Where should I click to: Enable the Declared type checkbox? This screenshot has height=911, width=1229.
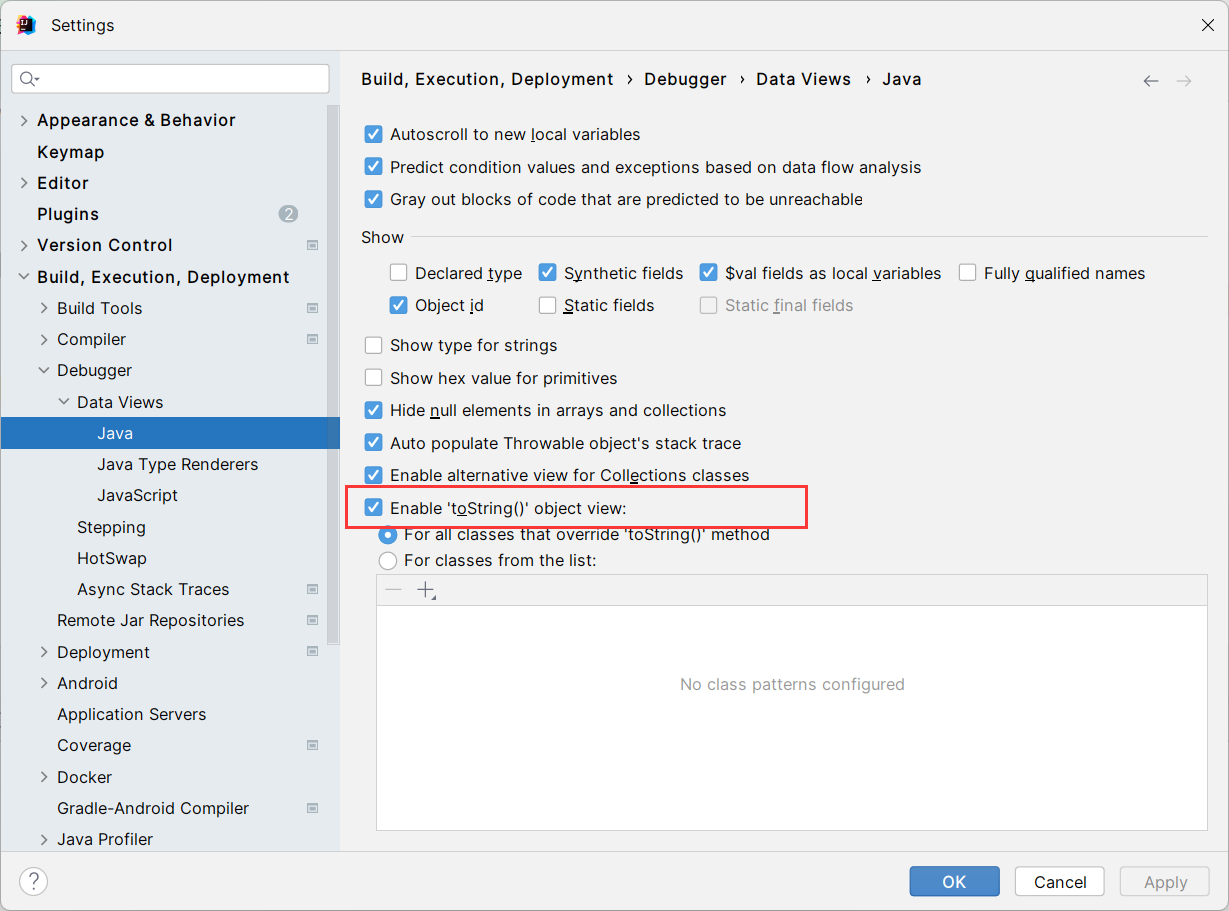pyautogui.click(x=399, y=273)
